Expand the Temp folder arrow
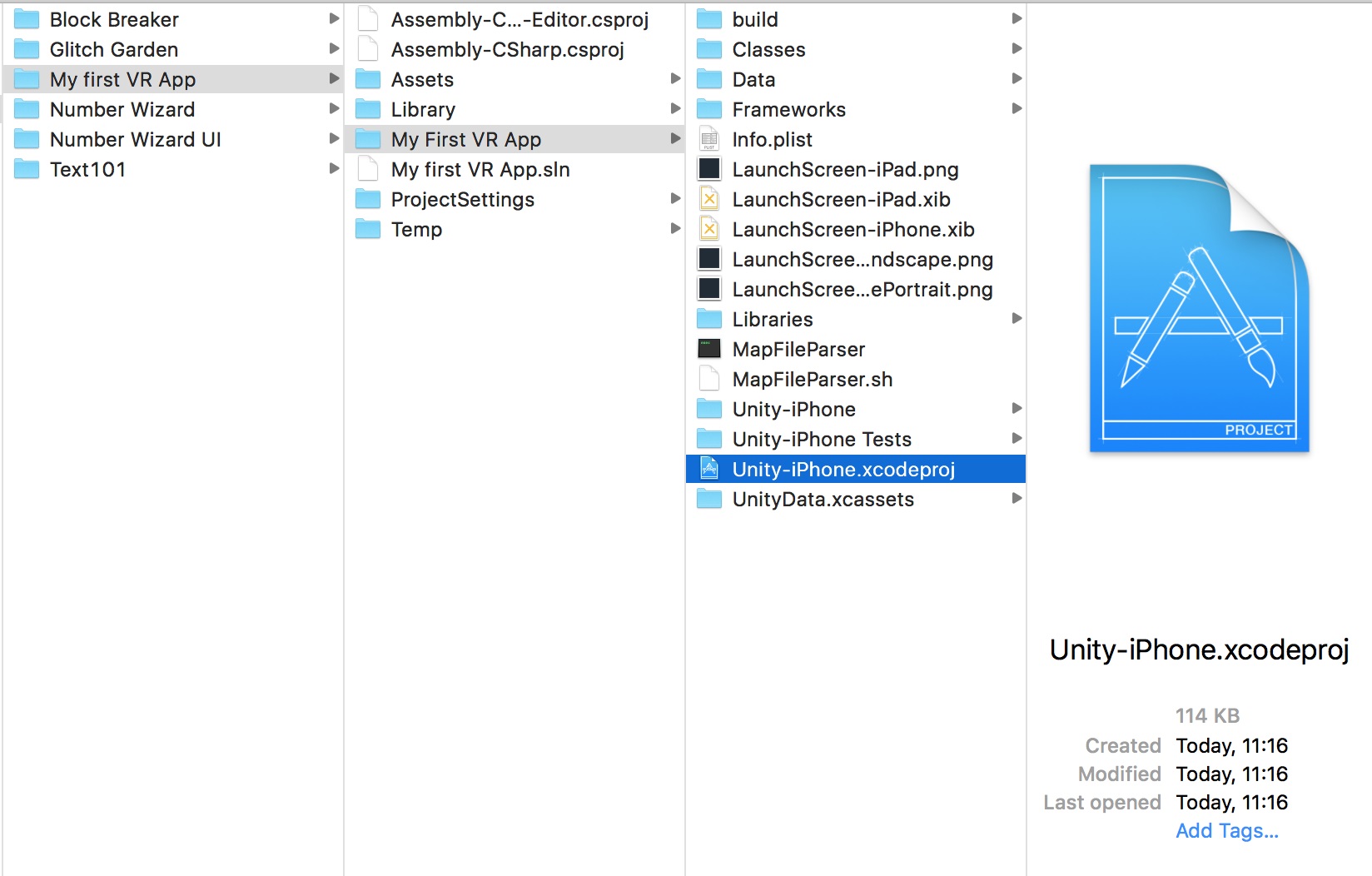 675,228
